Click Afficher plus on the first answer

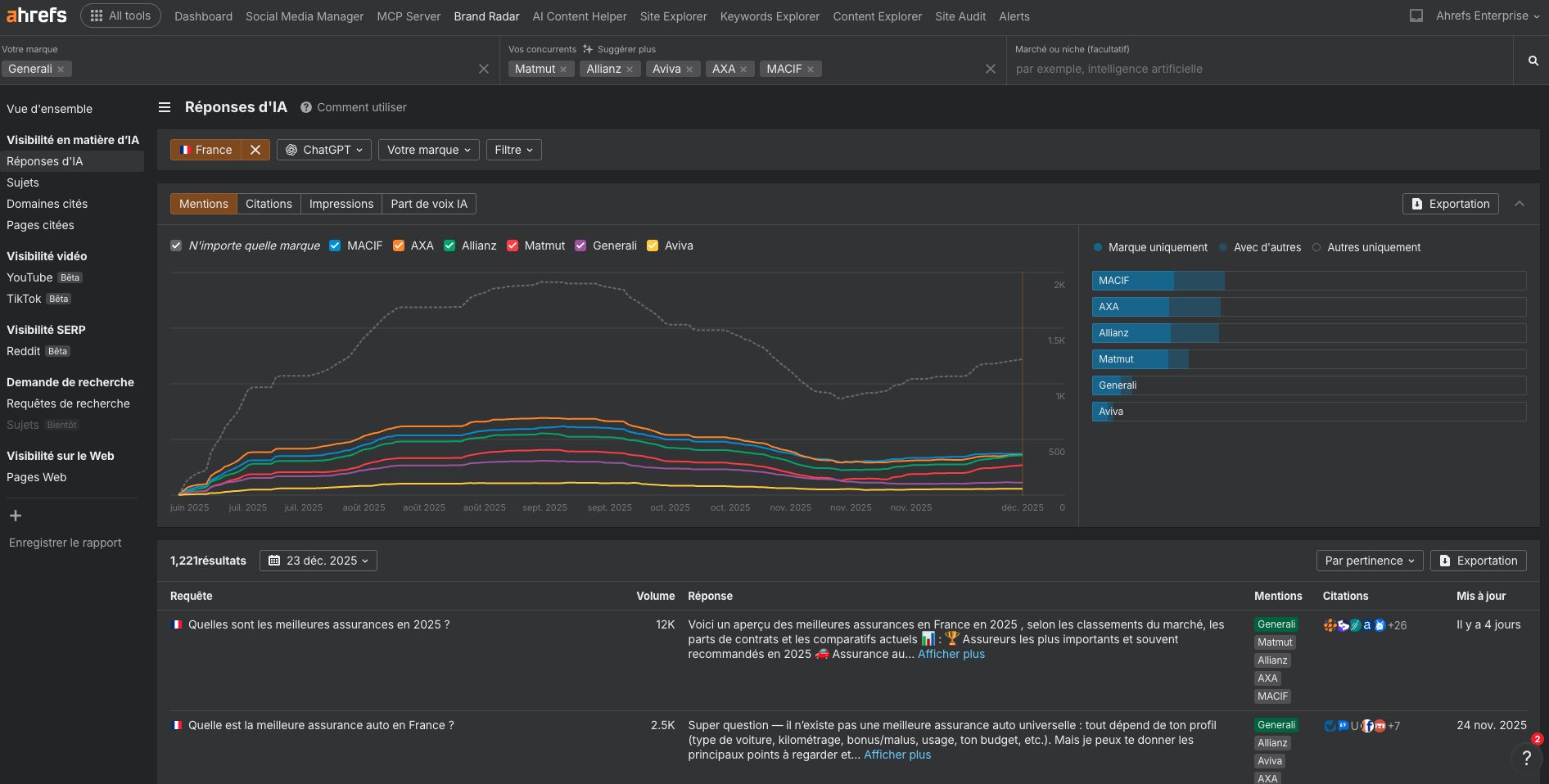pyautogui.click(x=951, y=654)
